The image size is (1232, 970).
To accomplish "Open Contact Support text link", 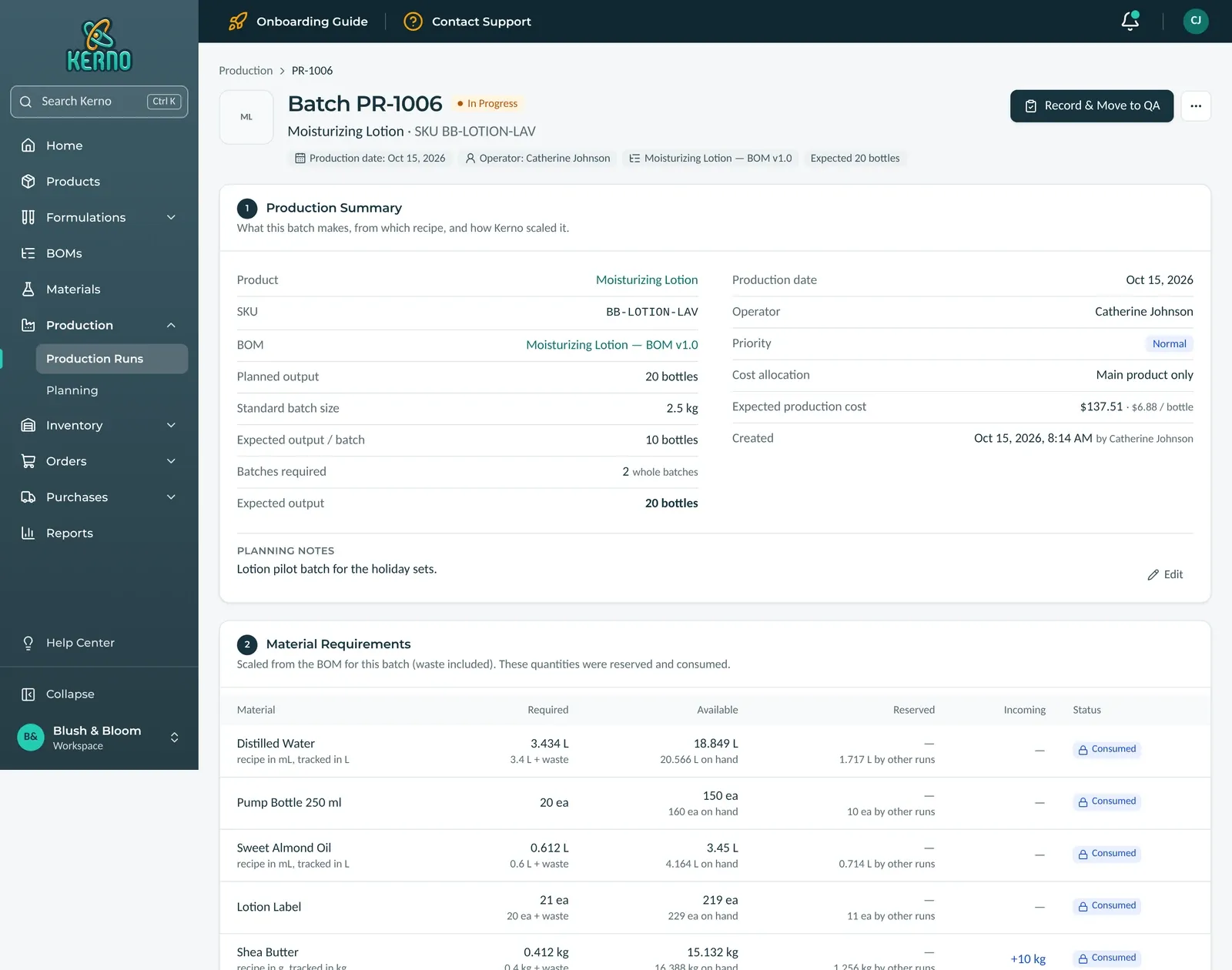I will click(x=481, y=22).
